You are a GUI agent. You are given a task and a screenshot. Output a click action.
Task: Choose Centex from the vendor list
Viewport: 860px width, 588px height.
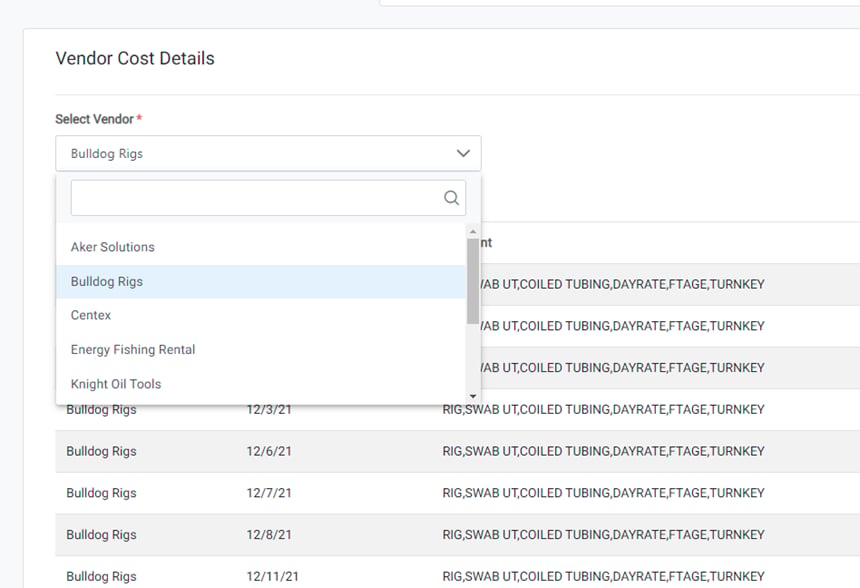pos(261,315)
